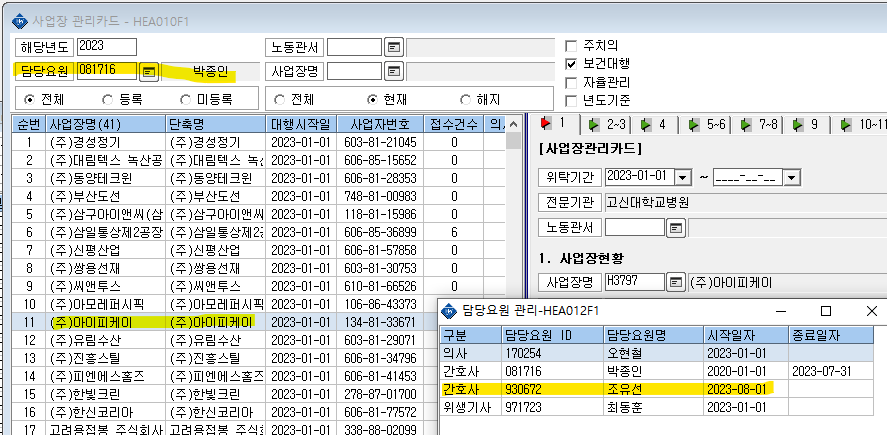Viewport: 887px width, 435px height.
Task: Open lookup icon beside top 노동관서 field
Action: click(394, 48)
